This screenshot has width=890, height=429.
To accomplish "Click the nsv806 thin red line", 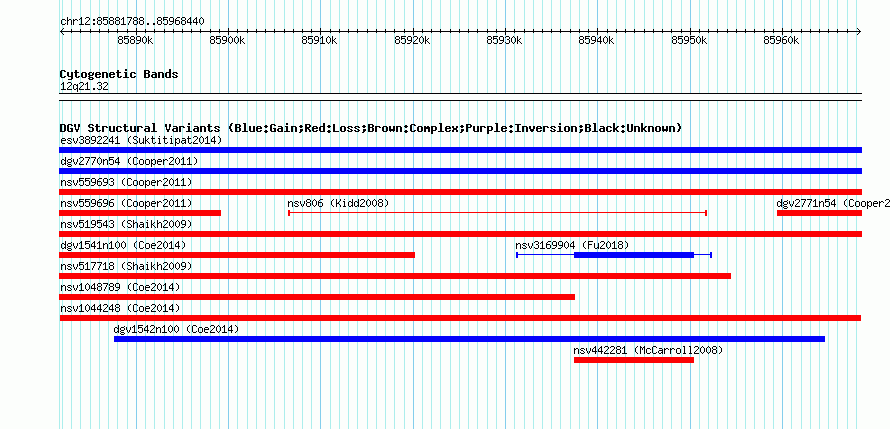I will coord(497,213).
